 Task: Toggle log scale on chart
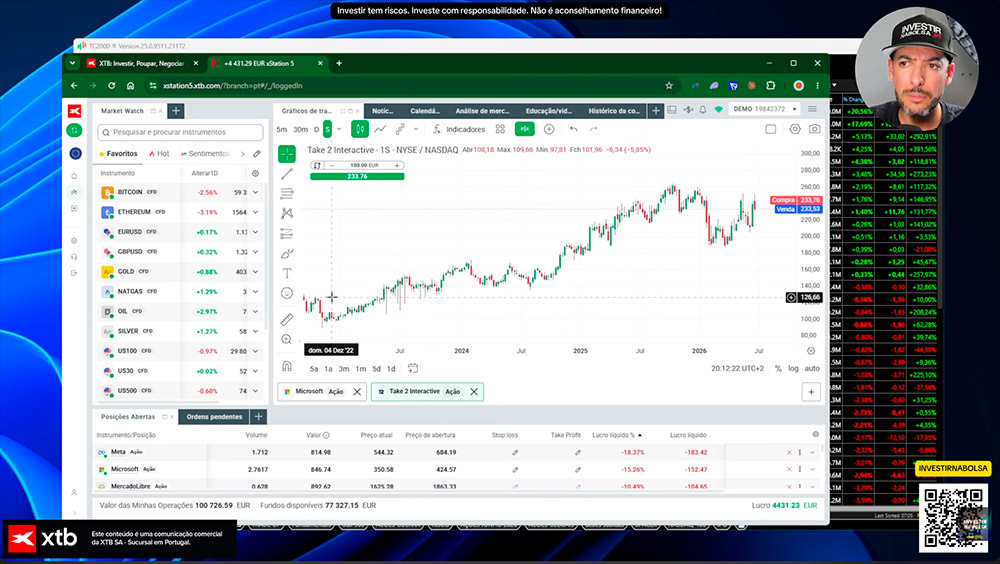[793, 368]
